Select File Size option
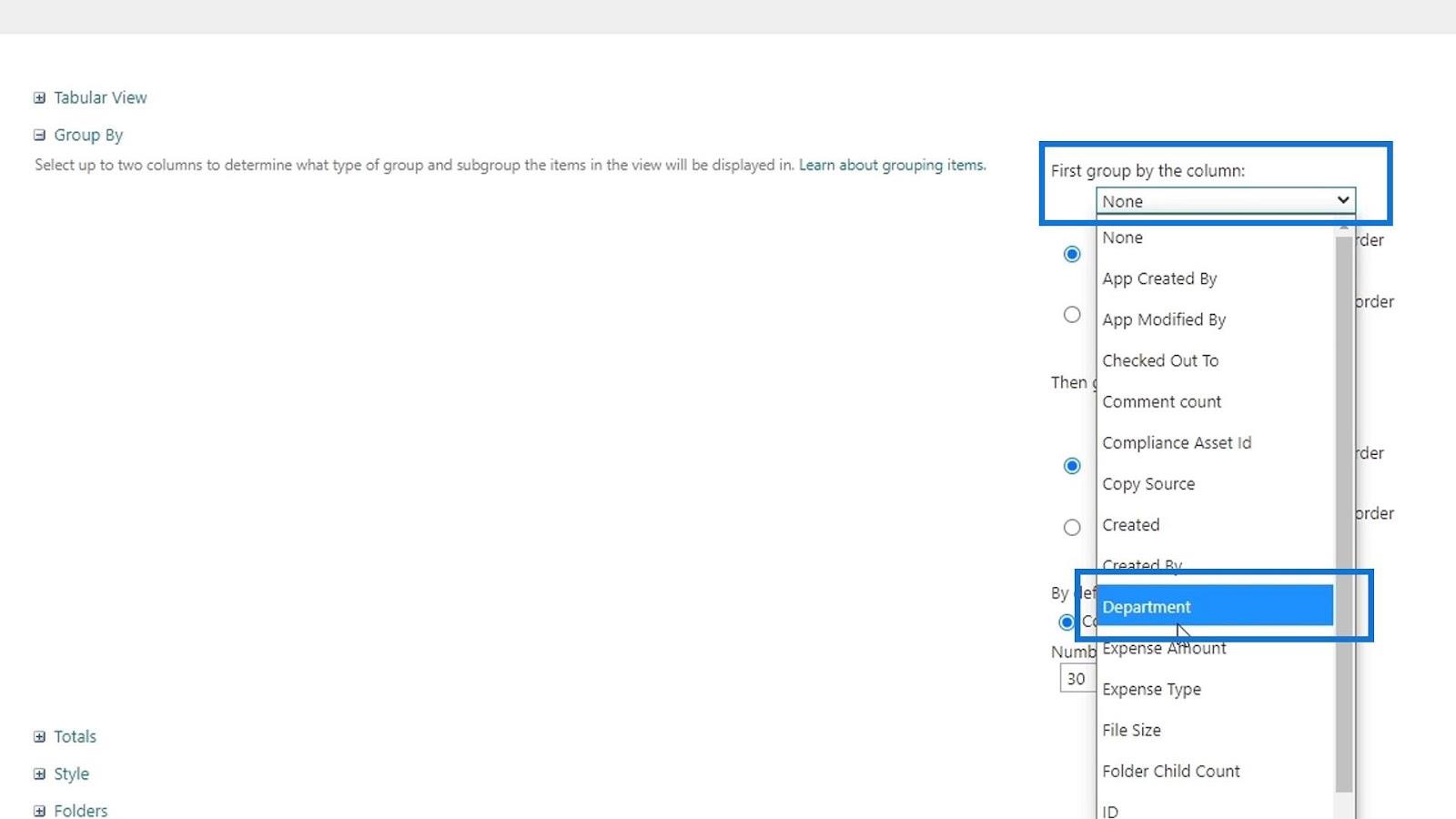This screenshot has width=1456, height=819. (x=1215, y=730)
